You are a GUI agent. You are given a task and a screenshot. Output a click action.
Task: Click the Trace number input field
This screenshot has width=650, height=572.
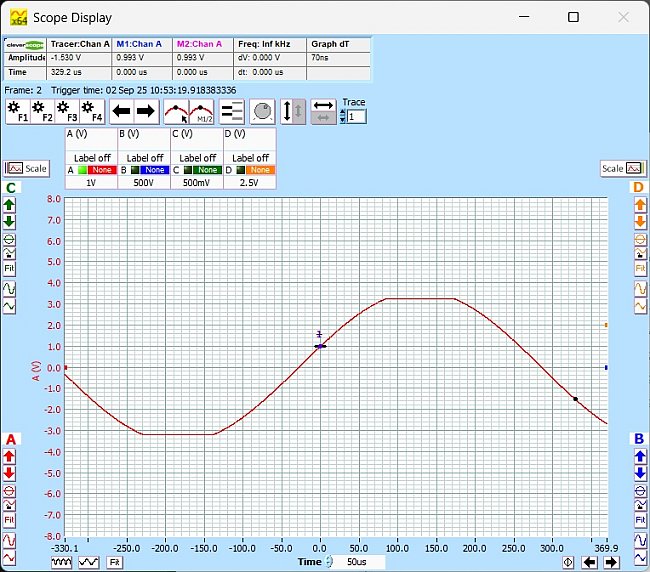click(x=357, y=117)
